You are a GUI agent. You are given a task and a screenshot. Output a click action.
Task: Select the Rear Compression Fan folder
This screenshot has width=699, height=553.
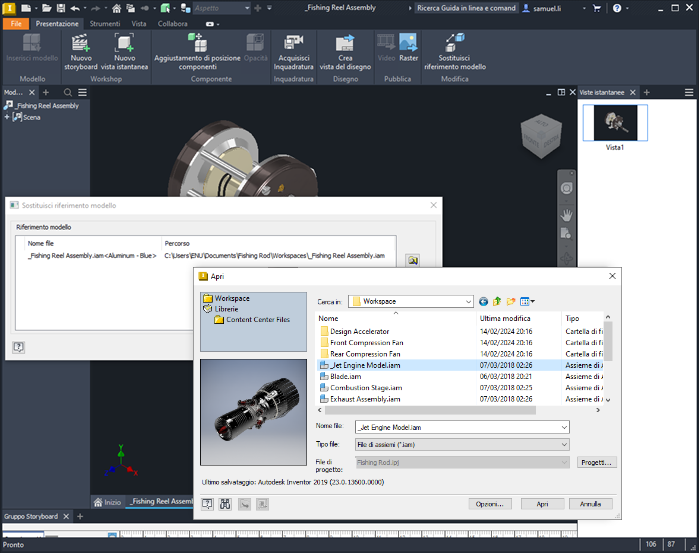[x=365, y=354]
